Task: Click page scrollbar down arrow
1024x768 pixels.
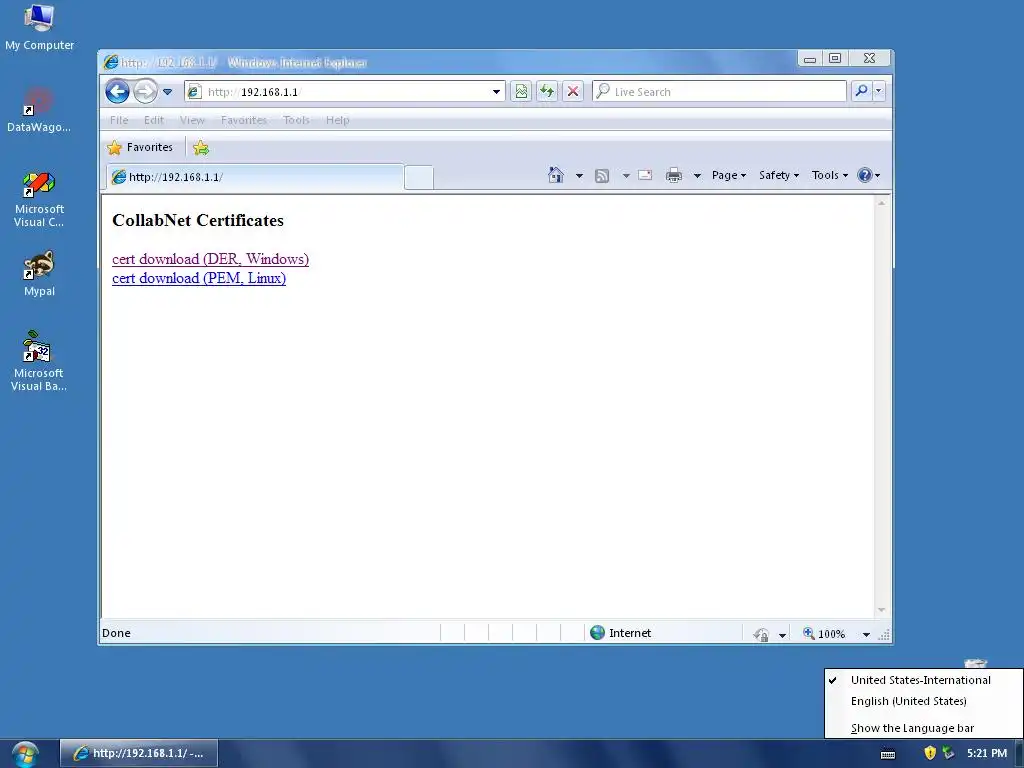Action: coord(882,610)
